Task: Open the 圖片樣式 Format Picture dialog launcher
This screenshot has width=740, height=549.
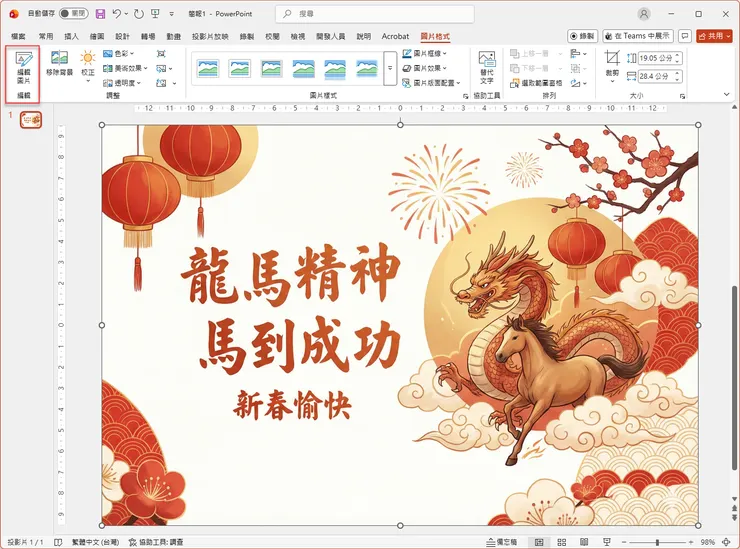Action: click(465, 96)
